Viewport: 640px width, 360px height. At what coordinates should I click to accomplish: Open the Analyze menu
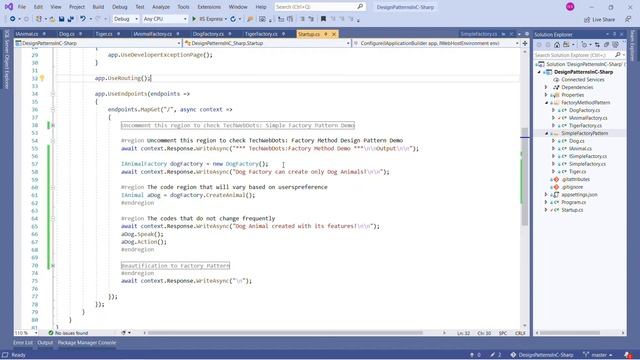161,7
